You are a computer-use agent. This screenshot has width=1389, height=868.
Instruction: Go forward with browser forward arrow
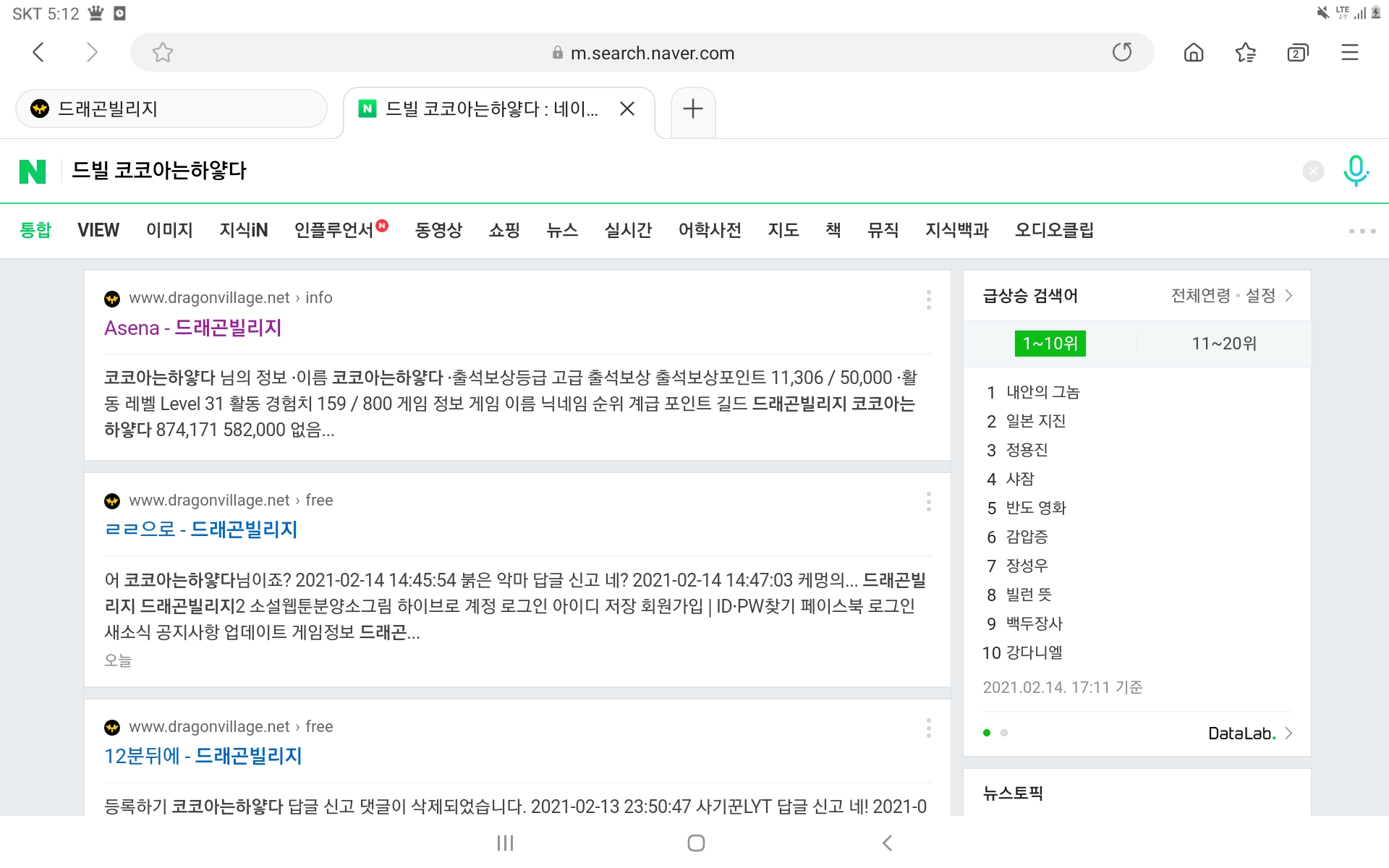click(91, 52)
